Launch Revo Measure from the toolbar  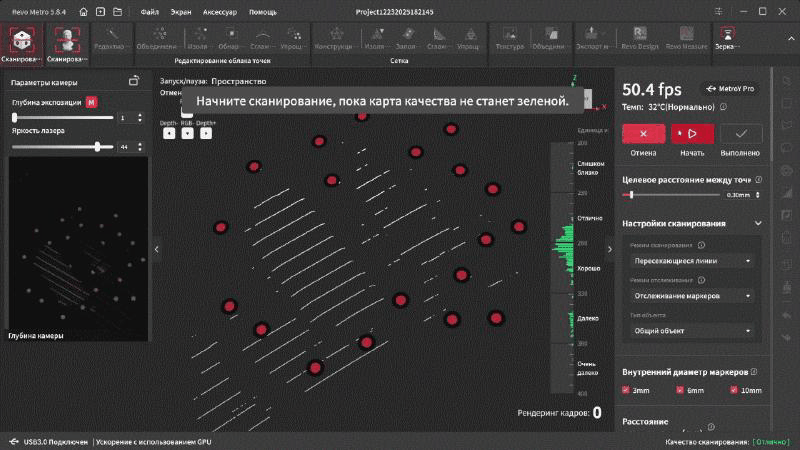click(x=687, y=39)
